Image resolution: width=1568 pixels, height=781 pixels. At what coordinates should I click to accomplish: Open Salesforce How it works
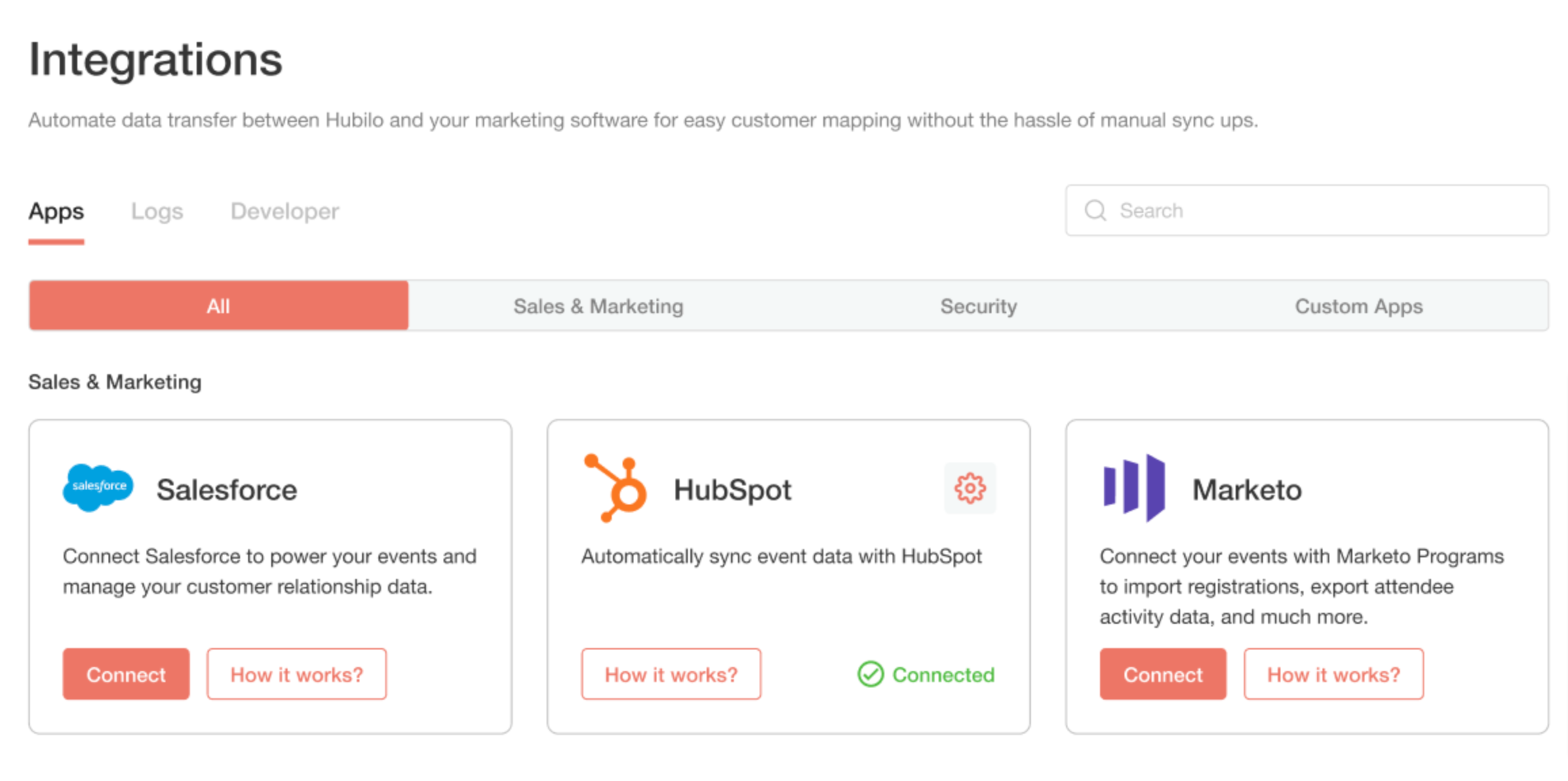click(x=296, y=674)
